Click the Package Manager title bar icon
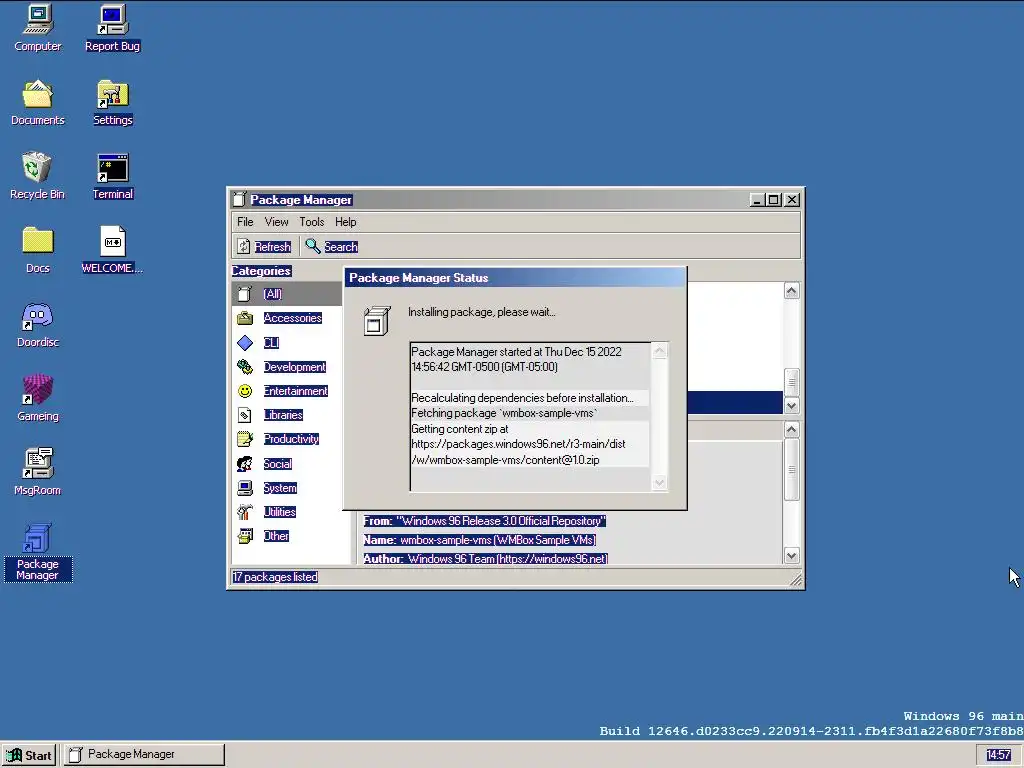Viewport: 1024px width, 768px height. 239,199
